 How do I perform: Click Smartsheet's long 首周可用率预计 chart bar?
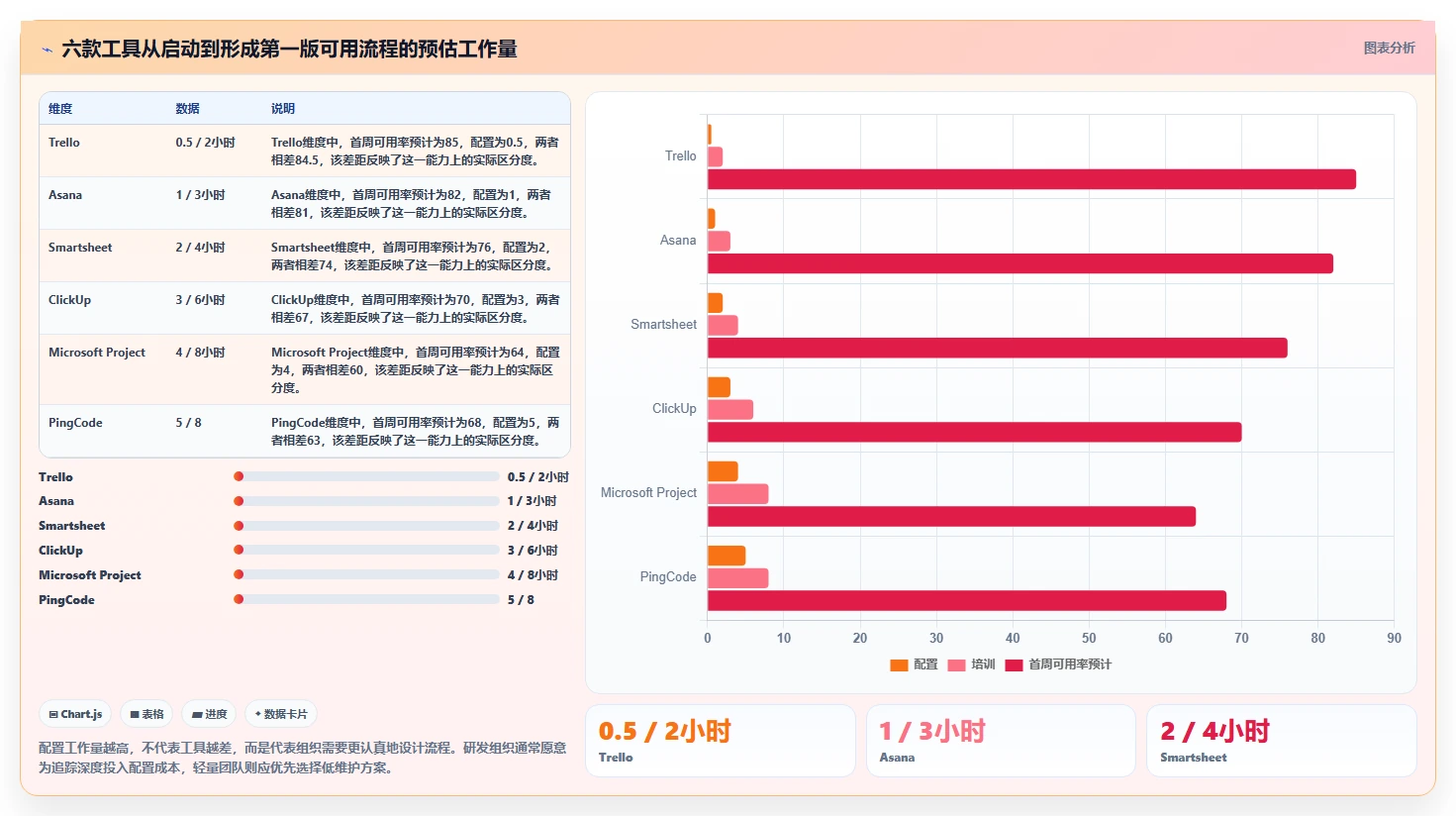point(998,348)
